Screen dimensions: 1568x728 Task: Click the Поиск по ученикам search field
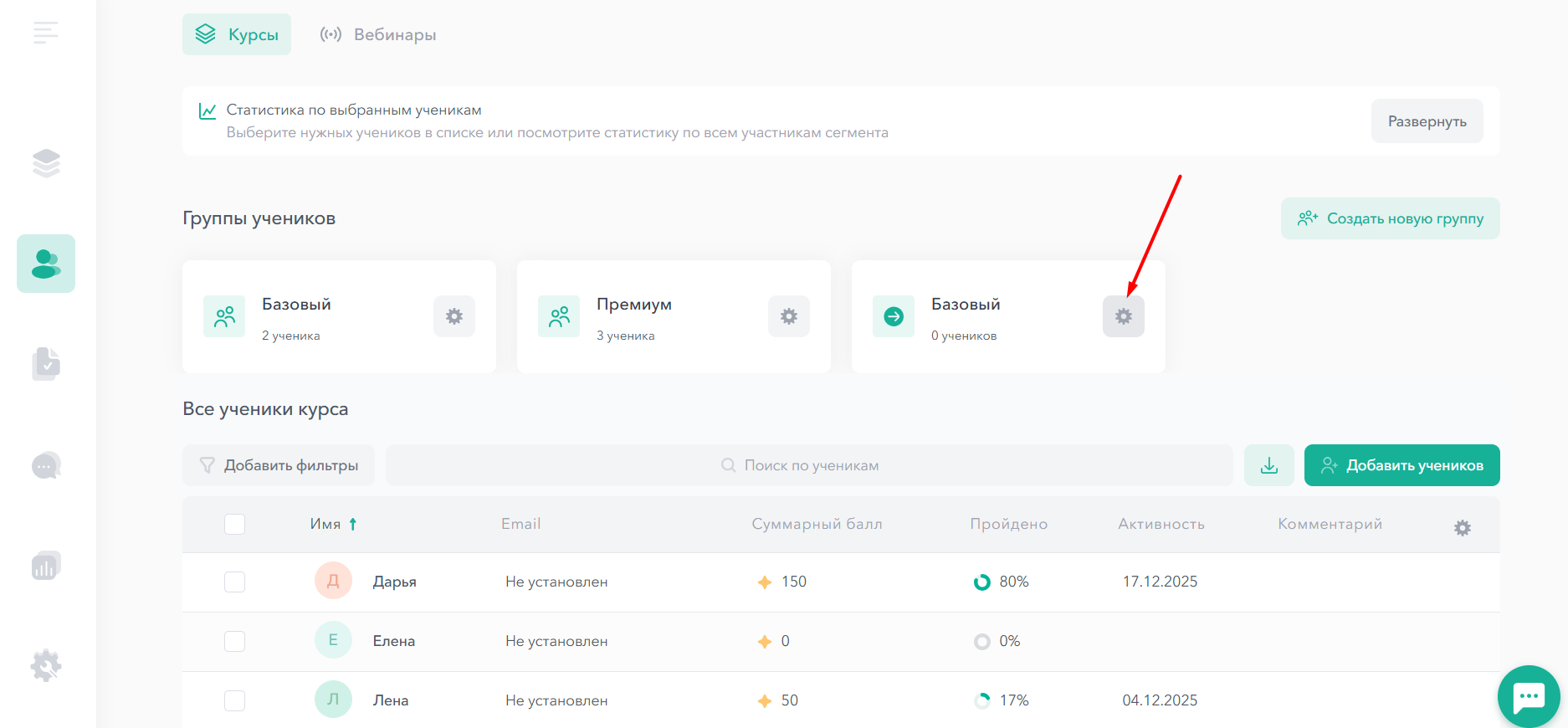pyautogui.click(x=809, y=465)
